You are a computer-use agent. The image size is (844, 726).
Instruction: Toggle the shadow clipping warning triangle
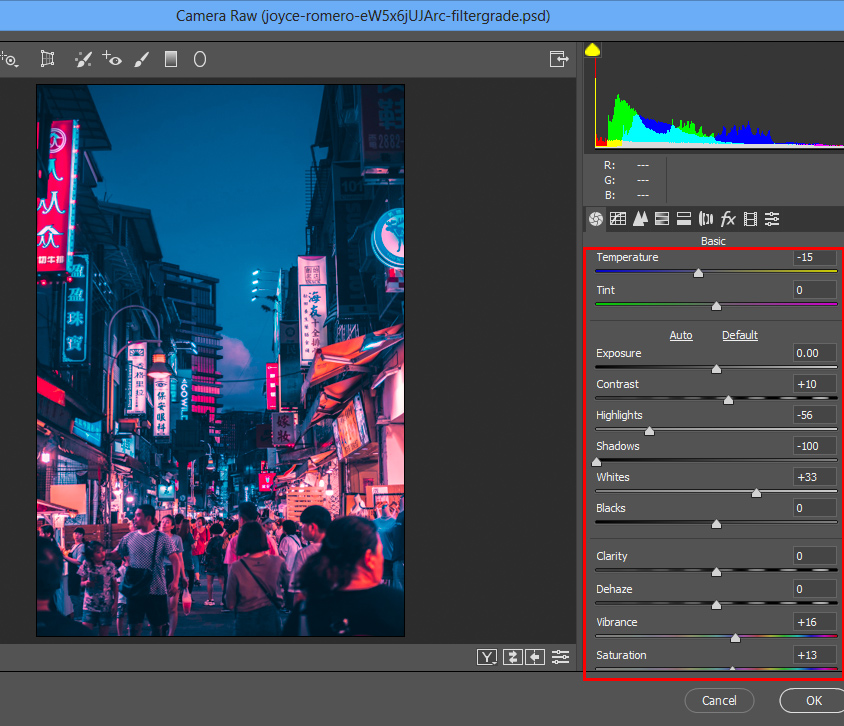(592, 49)
